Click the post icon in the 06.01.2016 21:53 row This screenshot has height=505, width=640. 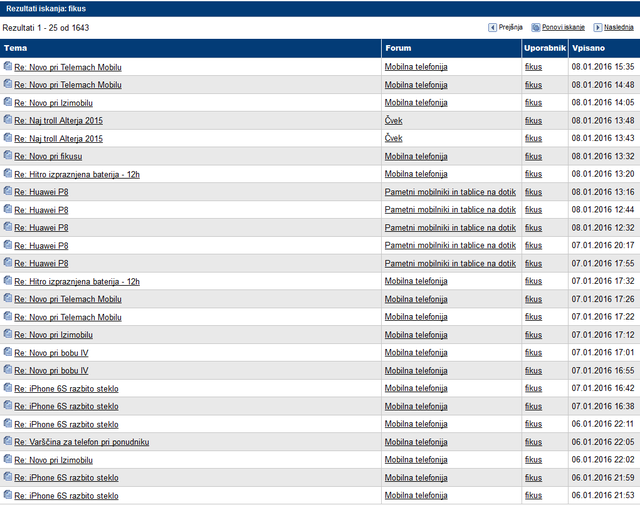pyautogui.click(x=8, y=494)
